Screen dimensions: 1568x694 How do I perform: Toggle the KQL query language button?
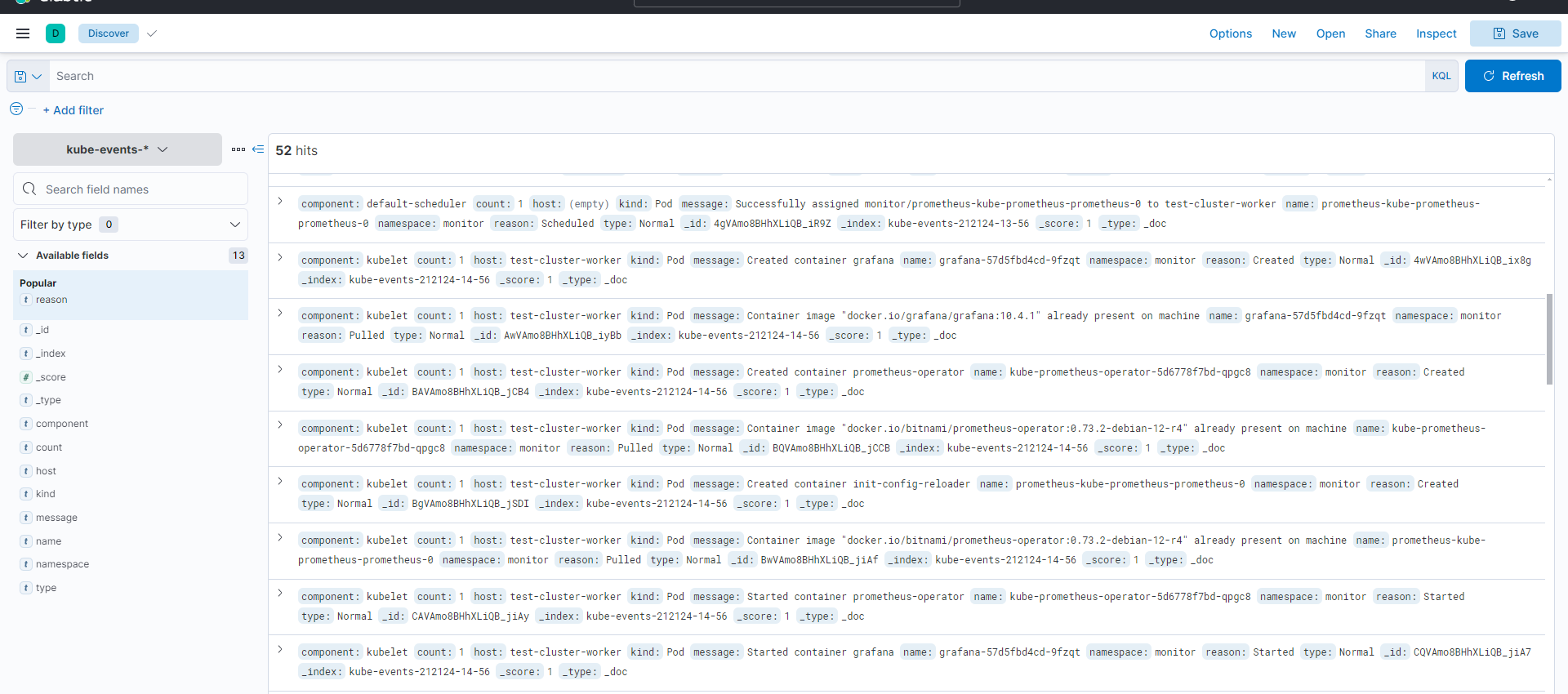[x=1441, y=76]
